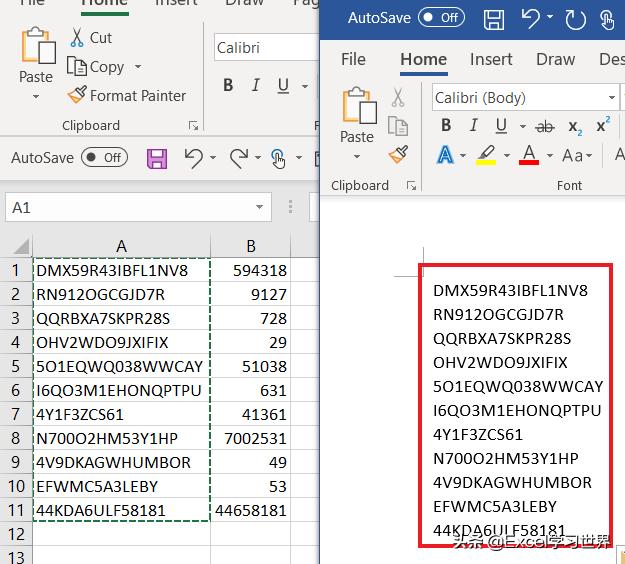Open the Word Home tab
This screenshot has height=564, width=625.
click(423, 59)
